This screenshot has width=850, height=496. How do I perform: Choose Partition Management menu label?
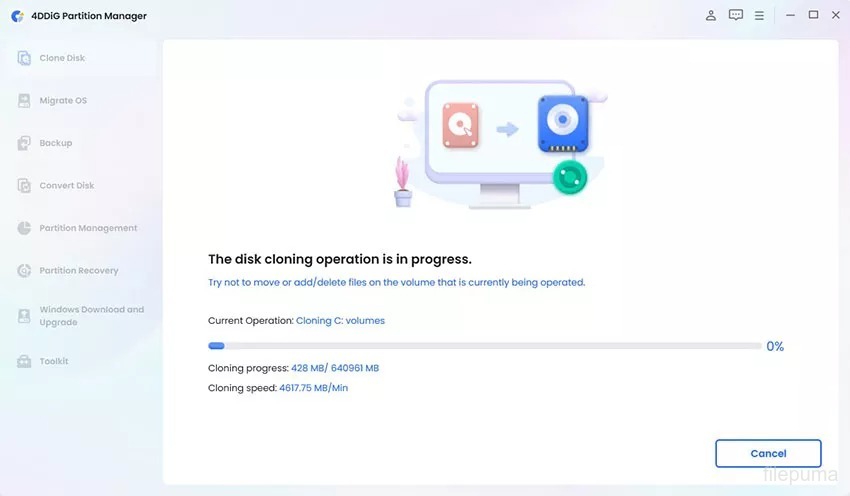(x=88, y=228)
